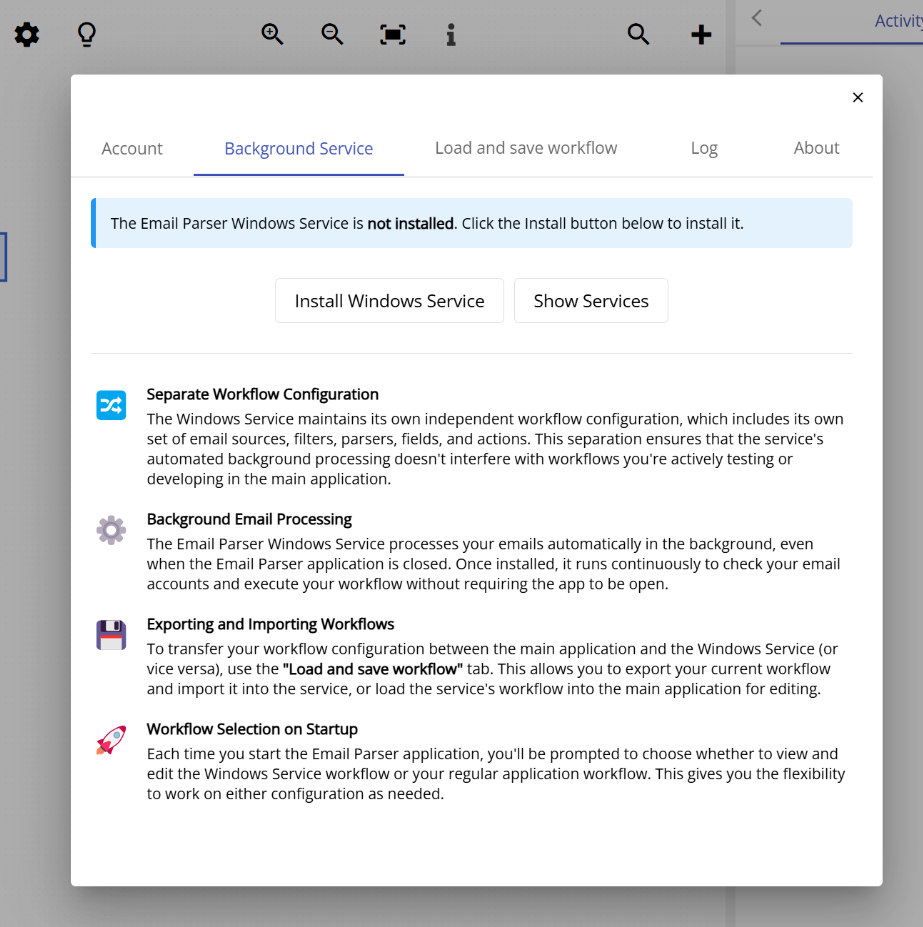Click the lightbulb hint icon

86,34
